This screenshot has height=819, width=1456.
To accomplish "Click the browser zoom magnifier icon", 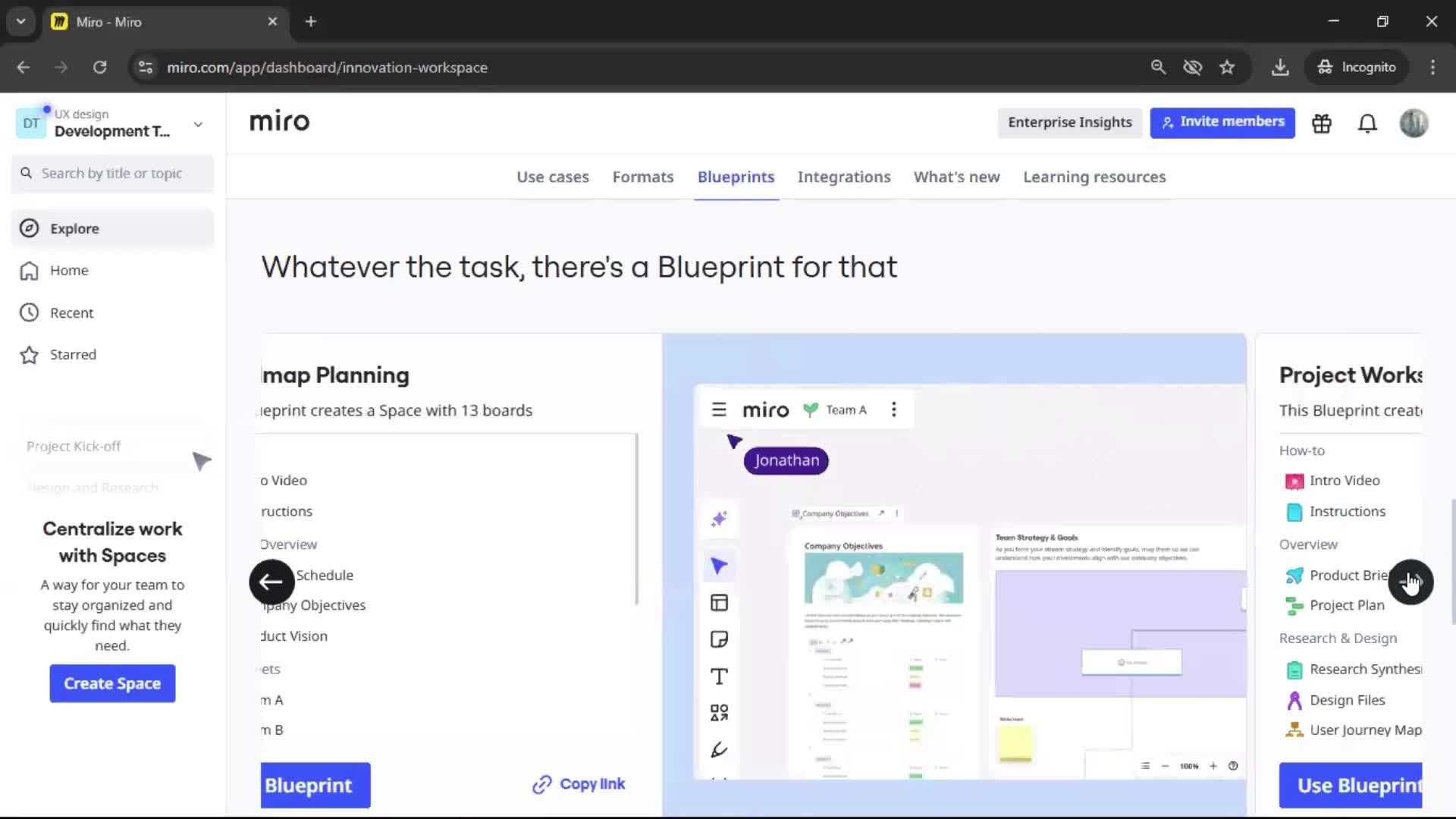I will 1158,67.
